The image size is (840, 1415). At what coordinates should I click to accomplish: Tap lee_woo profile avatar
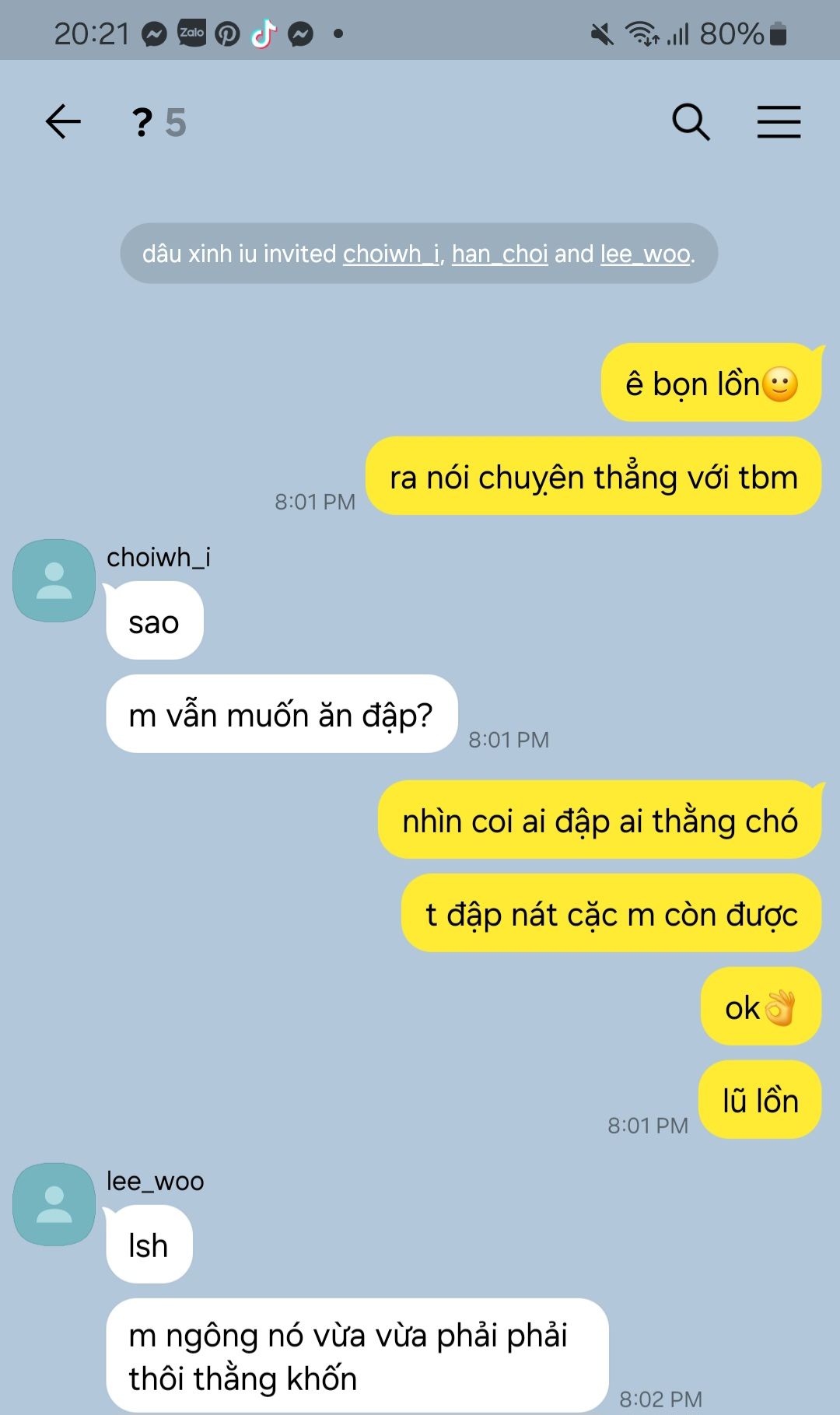click(x=54, y=1204)
